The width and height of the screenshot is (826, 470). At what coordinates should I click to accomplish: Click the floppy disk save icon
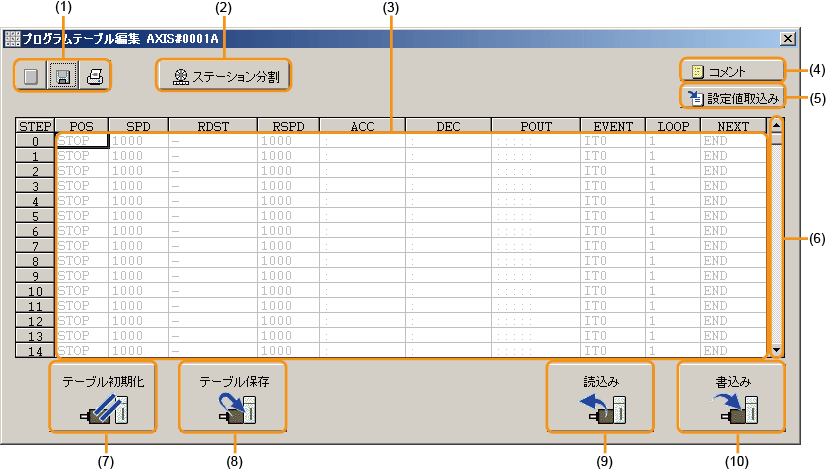[63, 76]
